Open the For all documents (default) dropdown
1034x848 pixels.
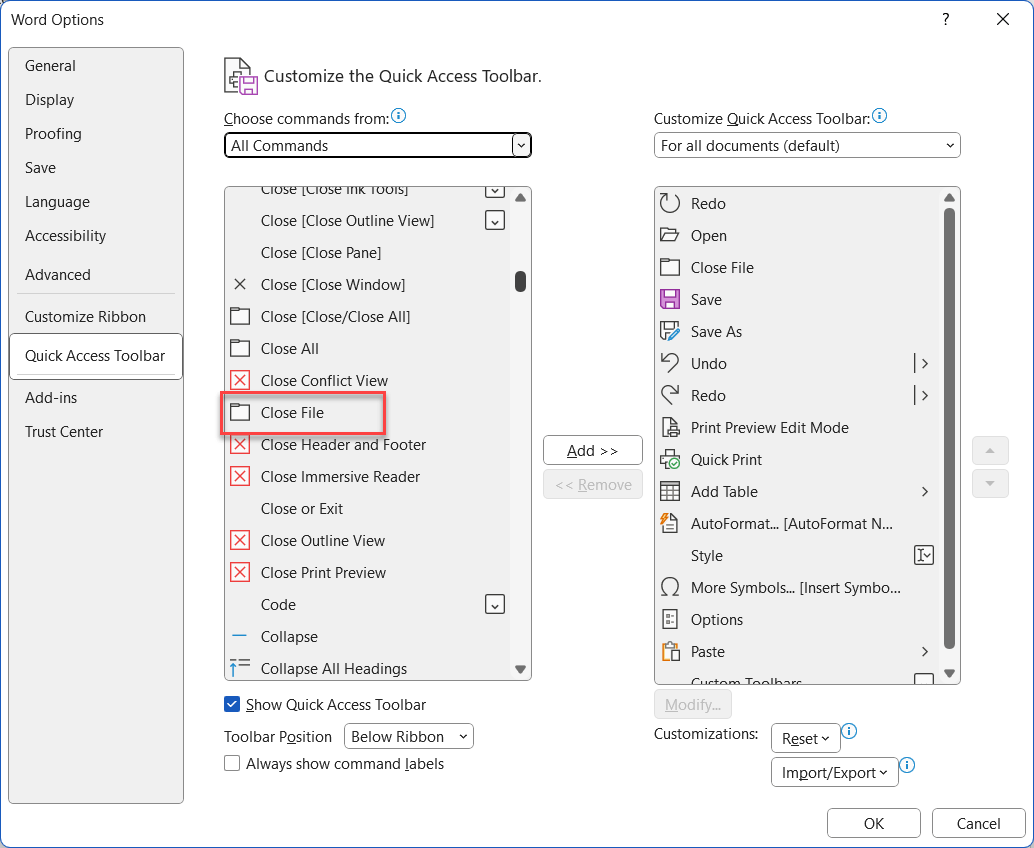(807, 145)
